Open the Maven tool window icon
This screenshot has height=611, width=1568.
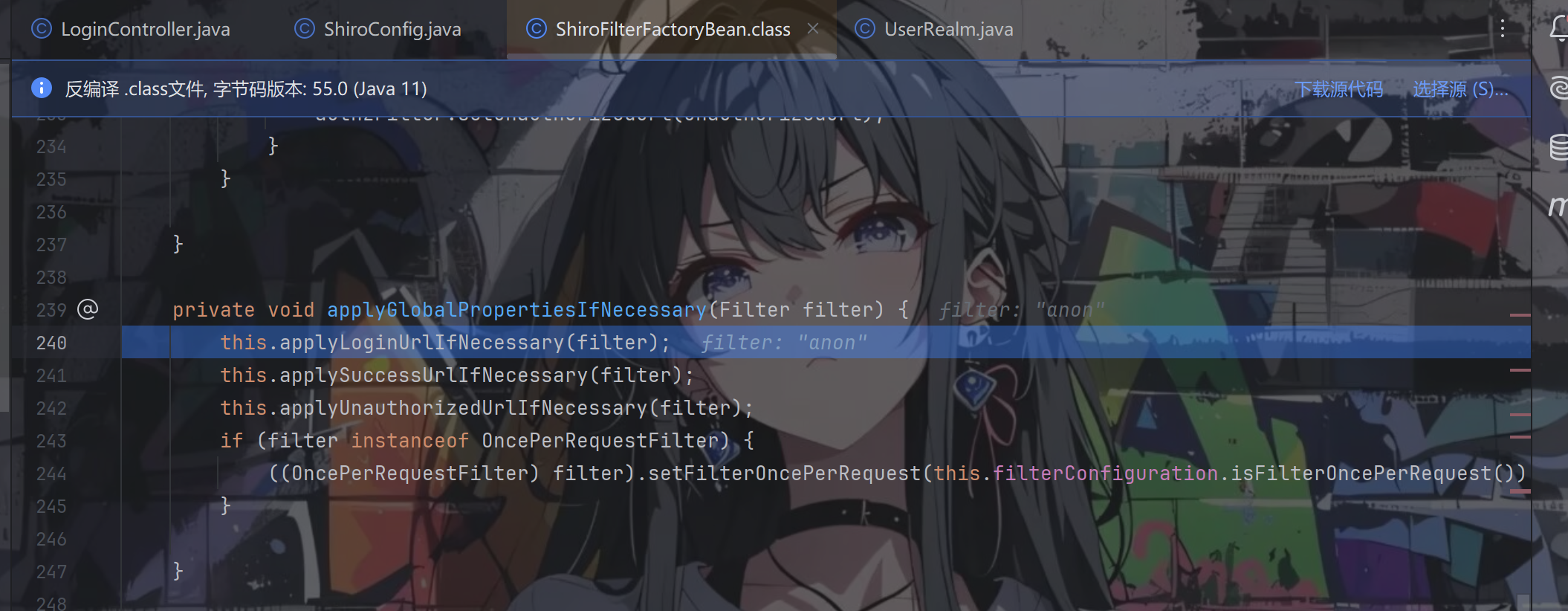[x=1558, y=205]
